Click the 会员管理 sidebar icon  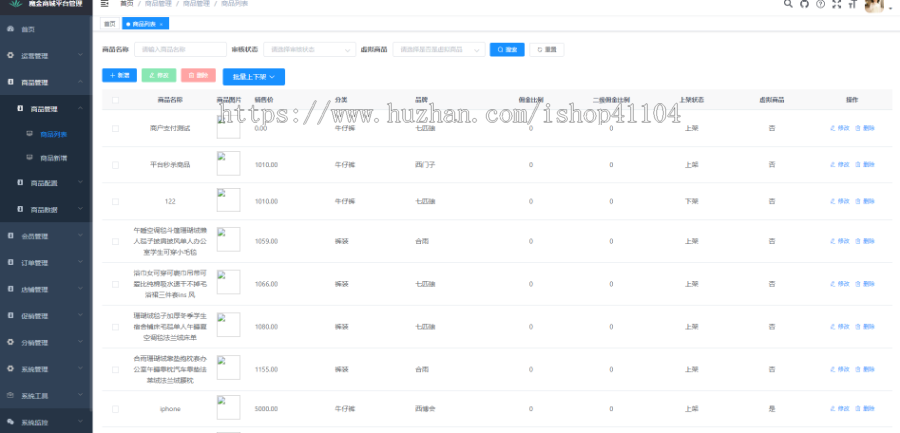10,235
